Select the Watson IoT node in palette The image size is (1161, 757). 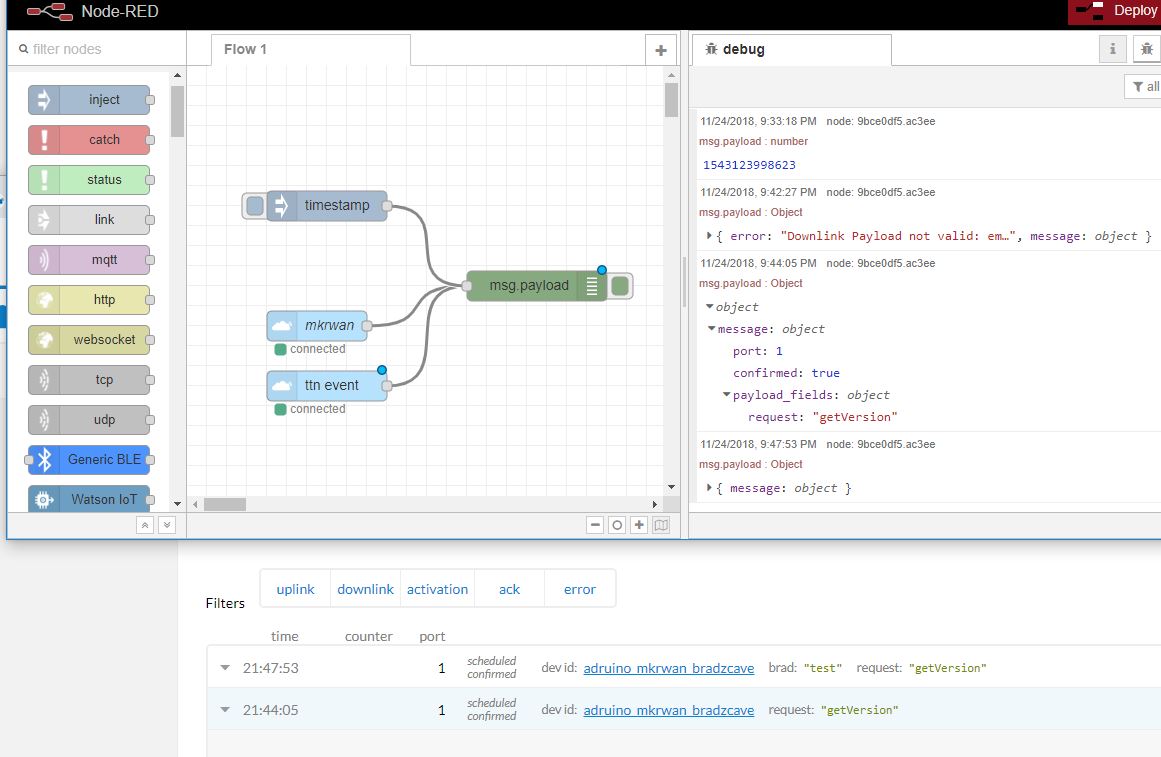click(89, 499)
